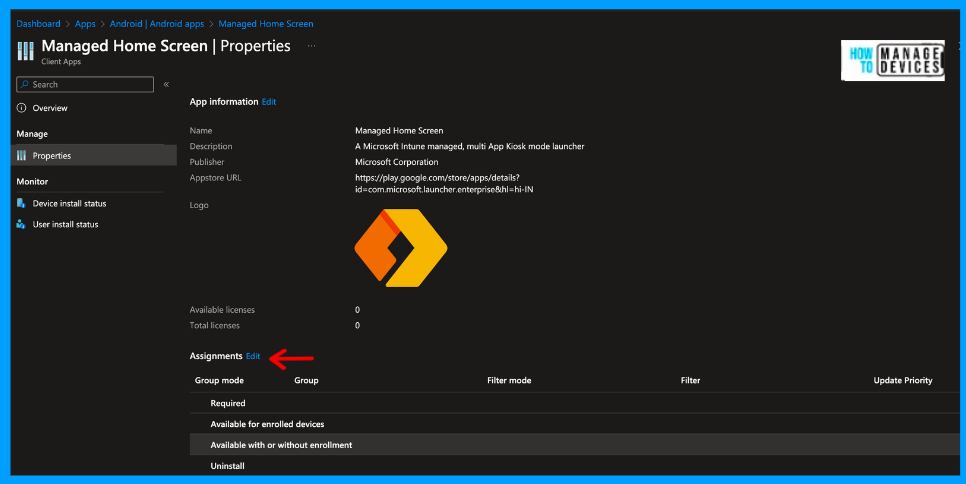The image size is (966, 484).
Task: Collapse the sidebar with double chevron
Action: click(x=166, y=84)
